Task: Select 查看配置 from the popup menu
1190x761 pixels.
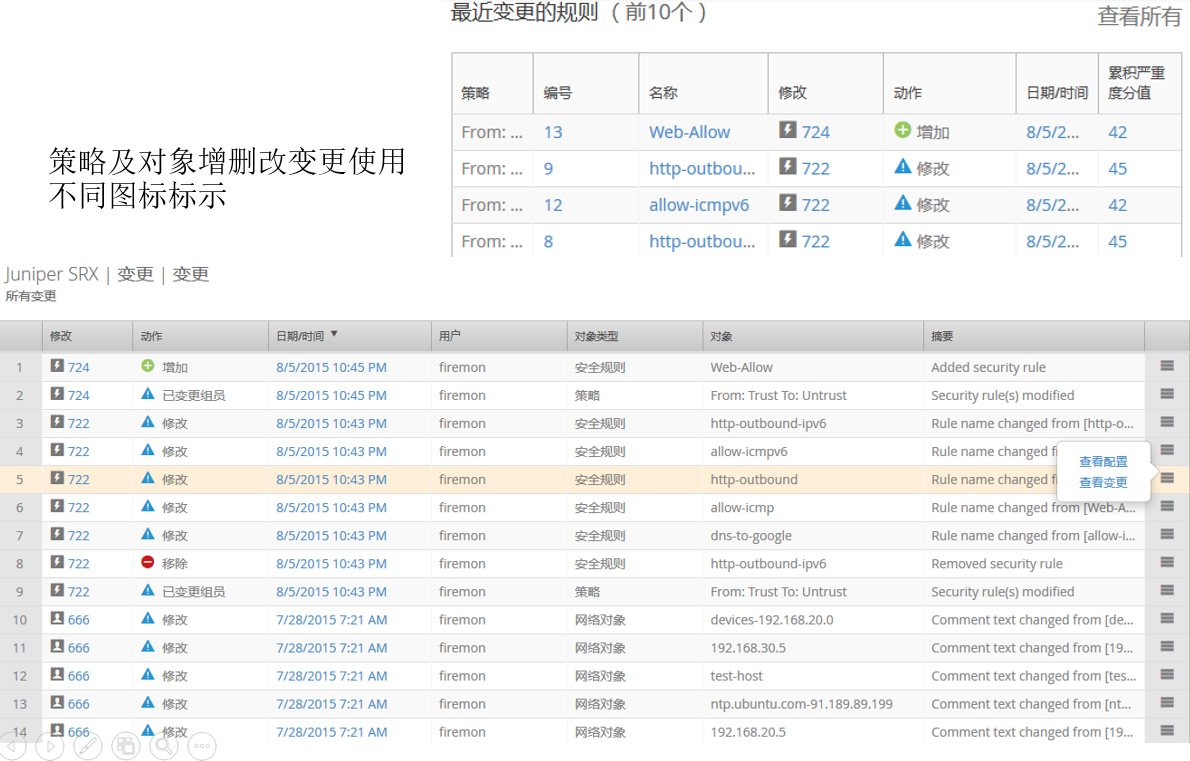Action: pyautogui.click(x=1103, y=462)
